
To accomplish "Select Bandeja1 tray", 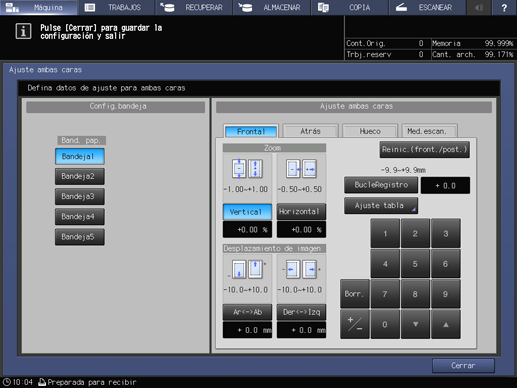I will point(80,156).
